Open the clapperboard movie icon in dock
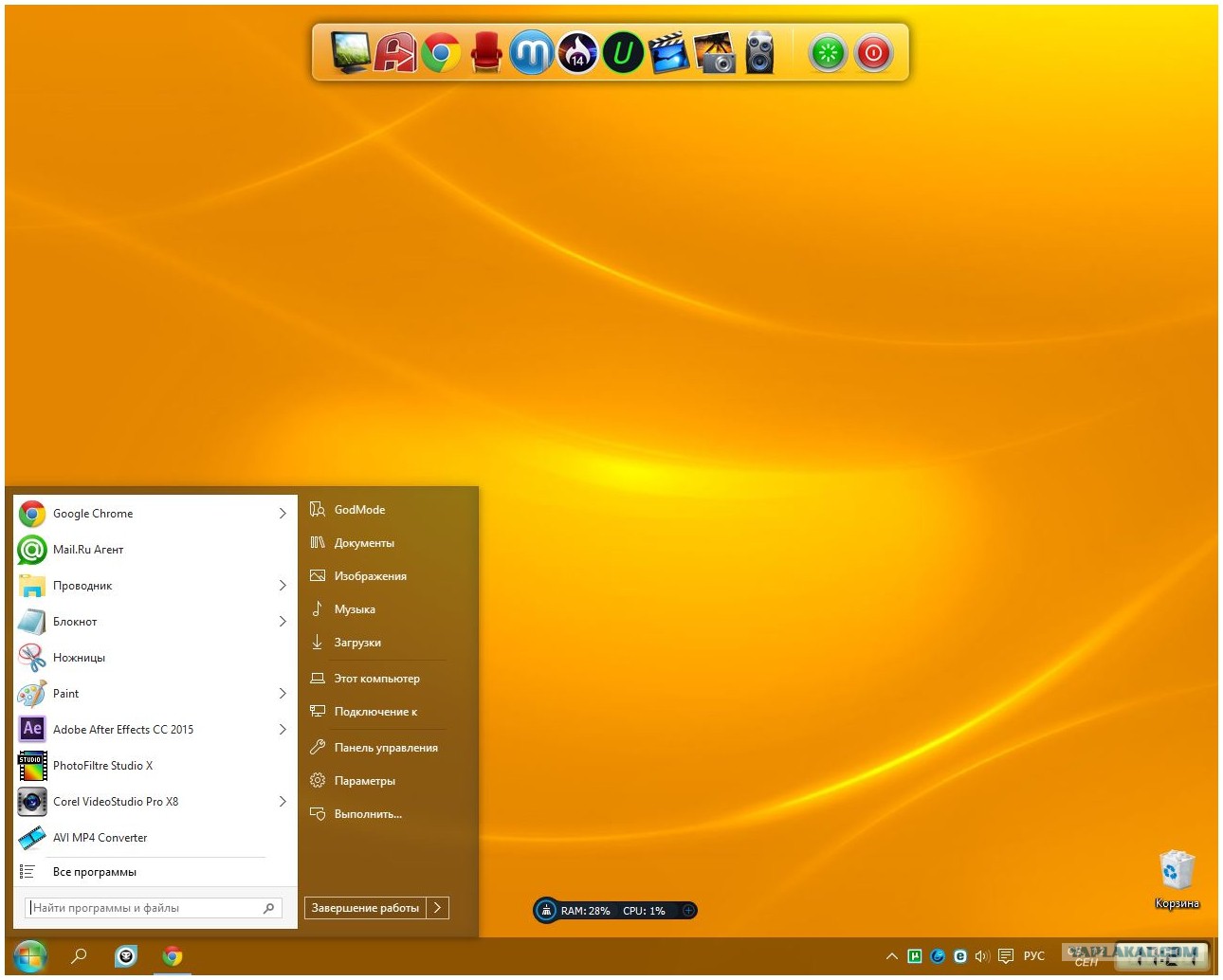Viewport: 1223px width, 980px height. coord(668,52)
